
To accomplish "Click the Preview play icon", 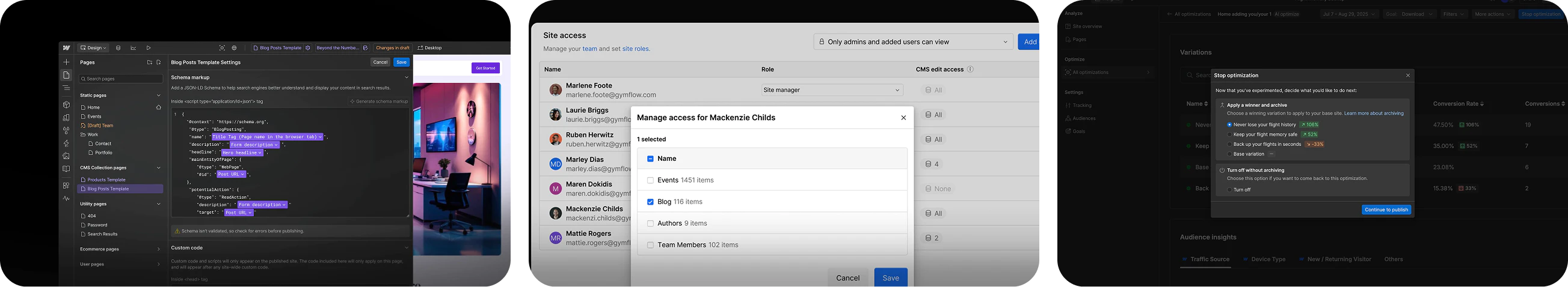I will tap(149, 48).
